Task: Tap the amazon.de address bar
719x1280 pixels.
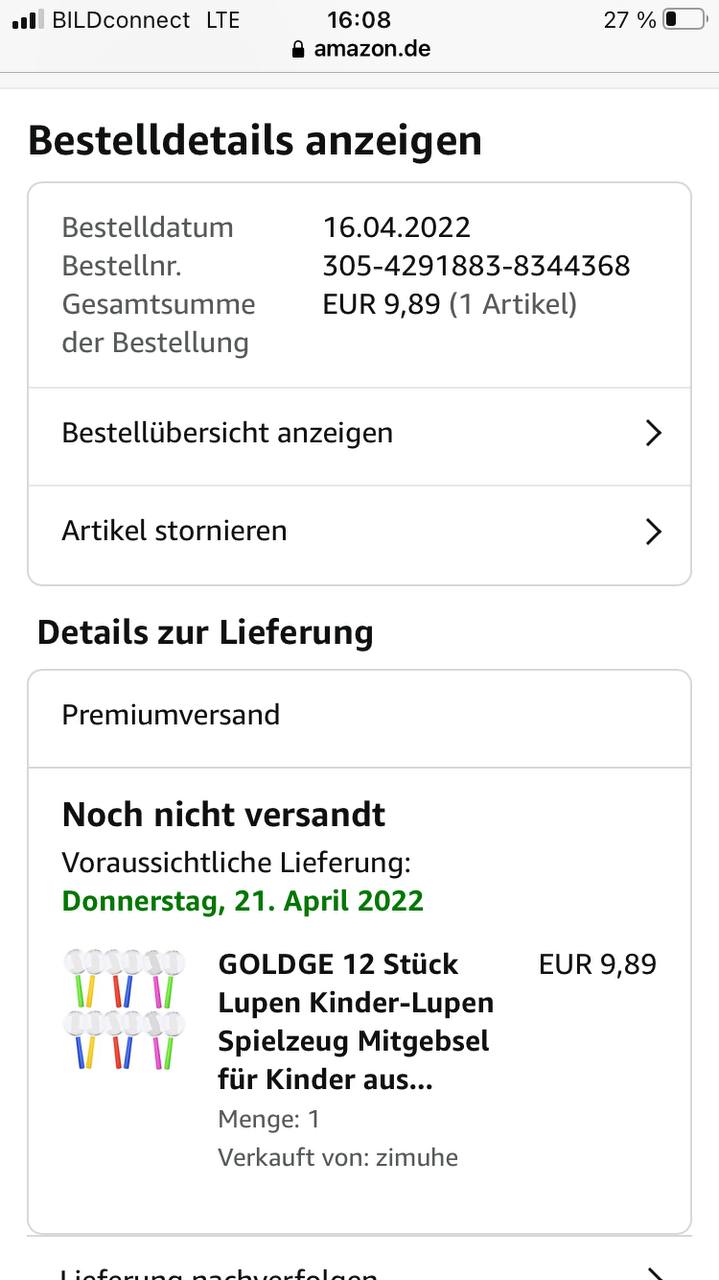Action: click(372, 49)
